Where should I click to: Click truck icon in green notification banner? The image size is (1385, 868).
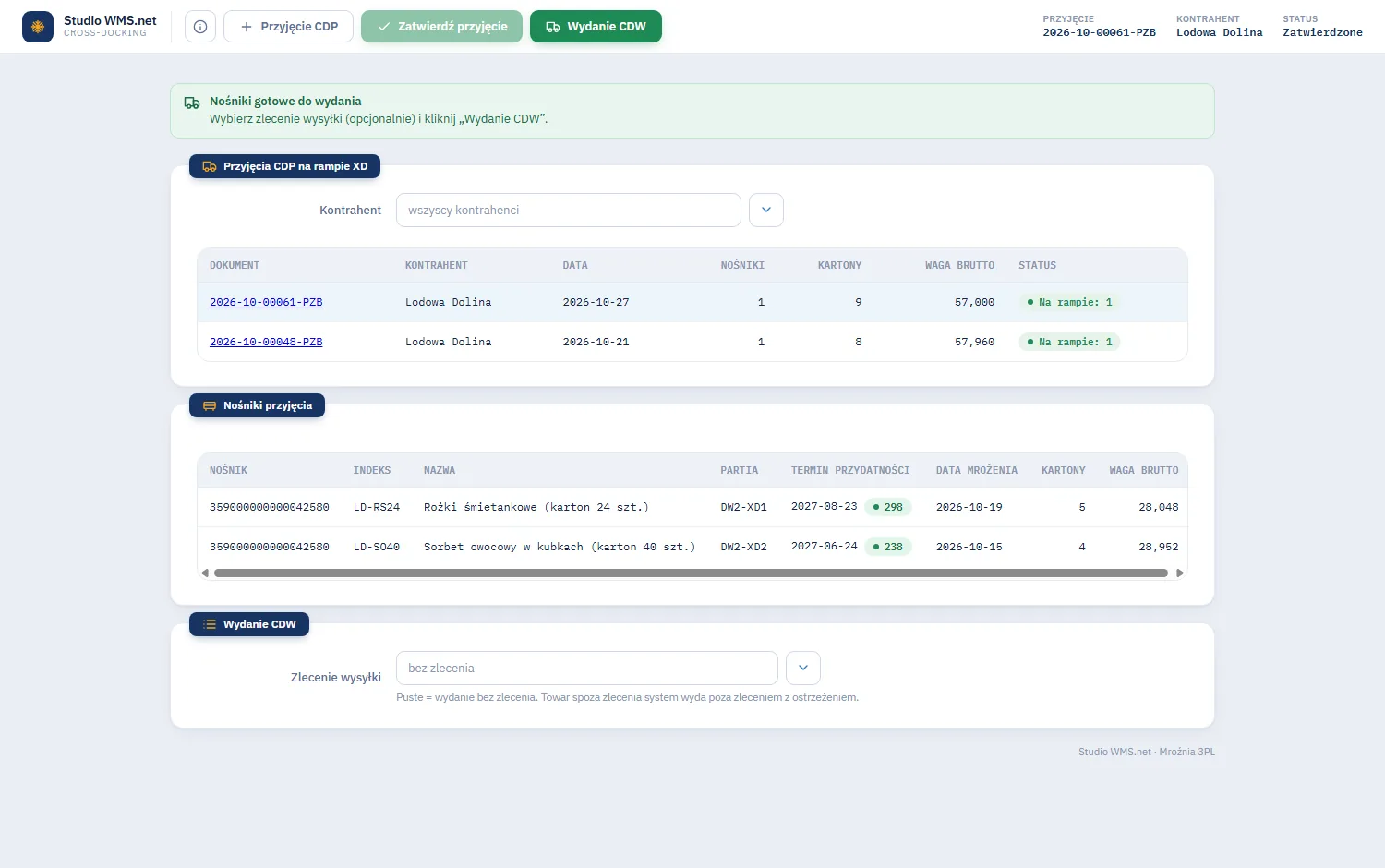(192, 102)
